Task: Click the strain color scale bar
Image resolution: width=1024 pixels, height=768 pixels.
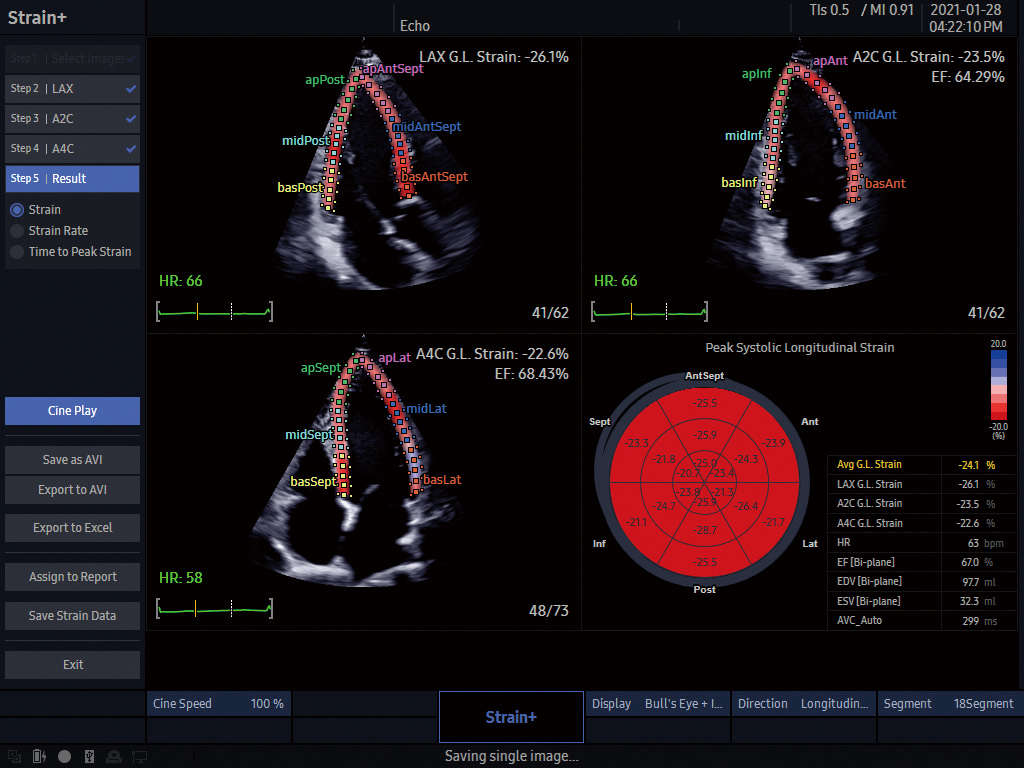Action: click(x=999, y=385)
